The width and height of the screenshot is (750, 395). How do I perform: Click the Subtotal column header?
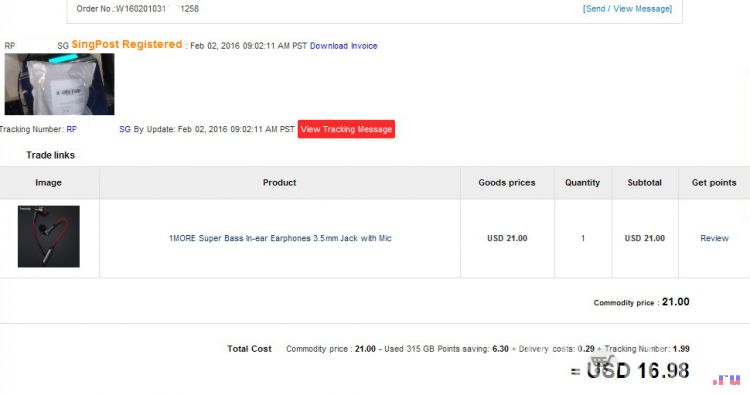click(644, 183)
